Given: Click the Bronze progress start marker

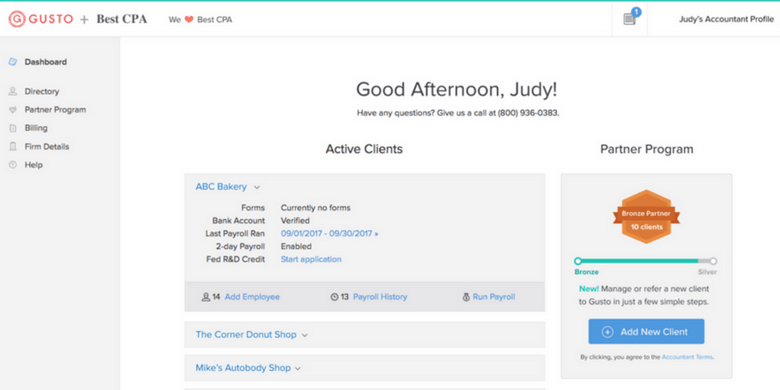Looking at the screenshot, I should 578,261.
